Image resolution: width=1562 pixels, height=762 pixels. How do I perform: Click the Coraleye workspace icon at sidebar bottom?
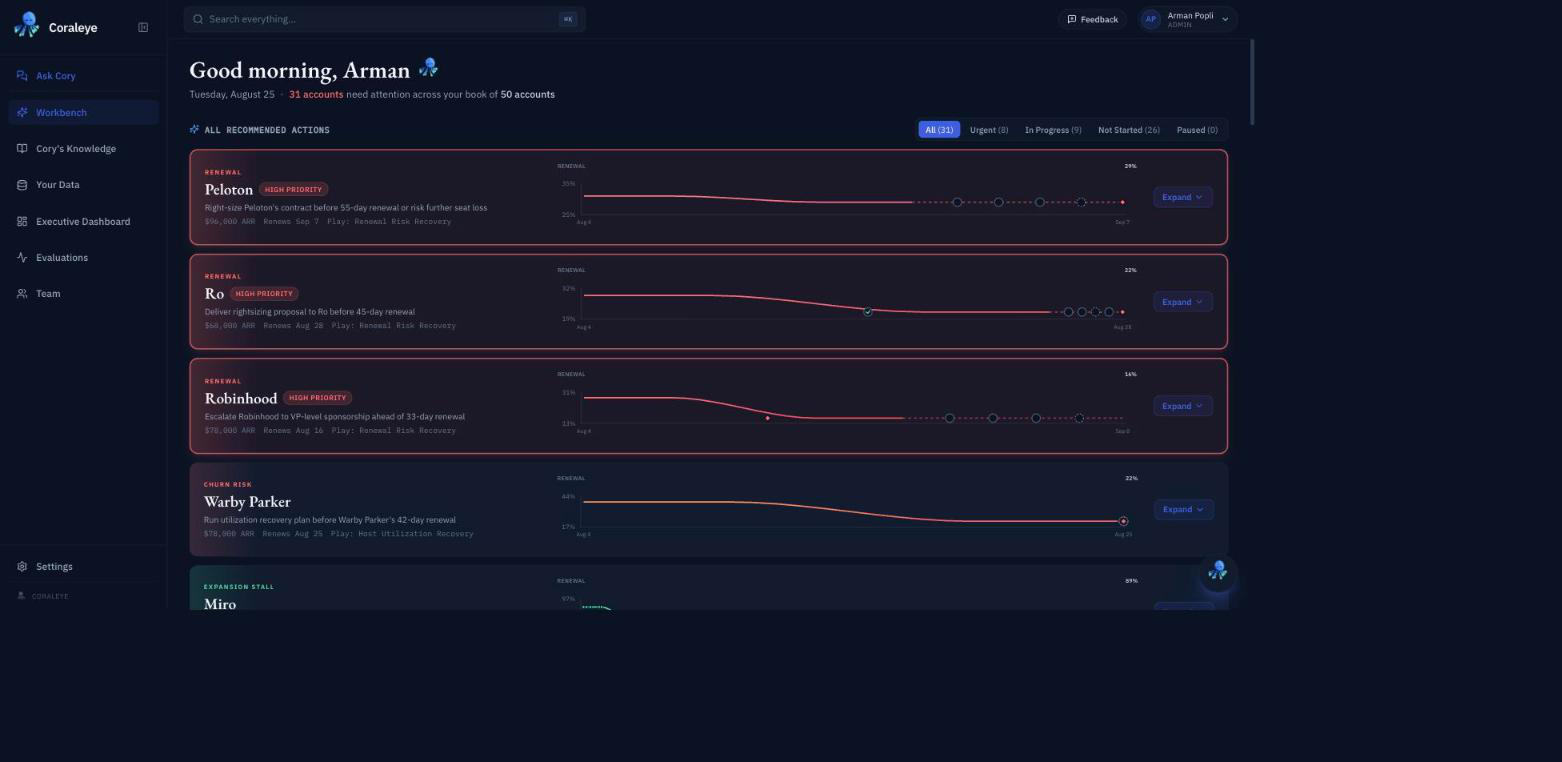click(22, 596)
